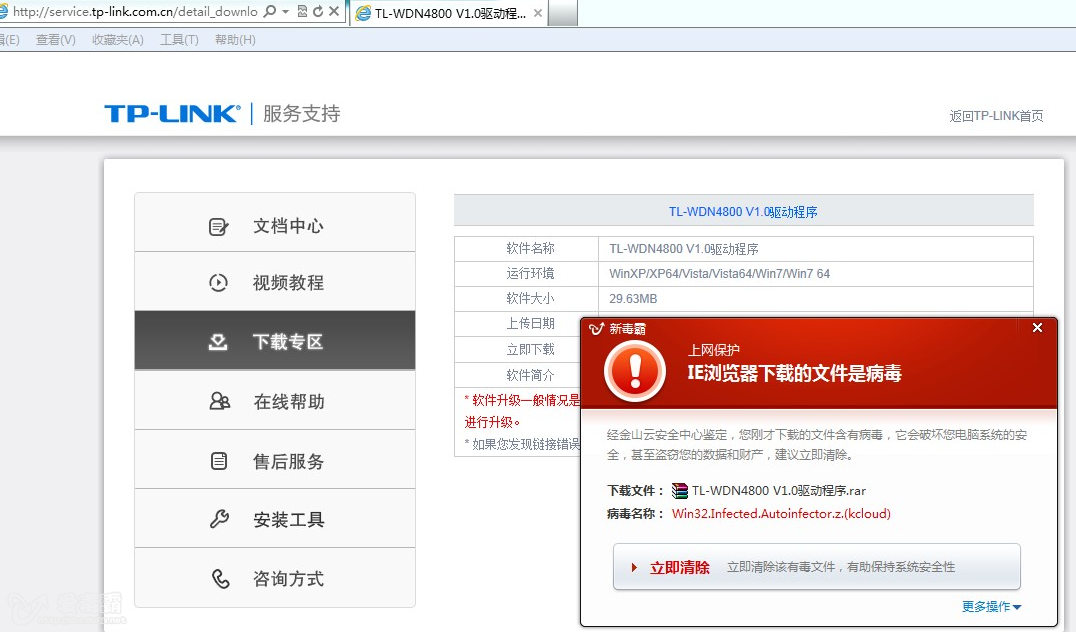The height and width of the screenshot is (632, 1076).
Task: Click the 售后服务 list icon
Action: [x=219, y=460]
